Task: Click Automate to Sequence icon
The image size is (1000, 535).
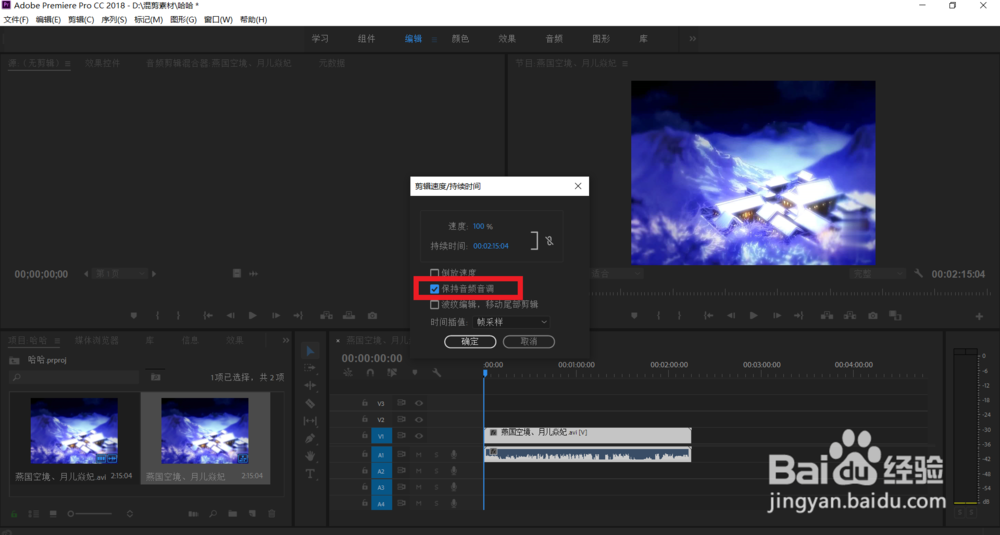Action: coord(193,514)
